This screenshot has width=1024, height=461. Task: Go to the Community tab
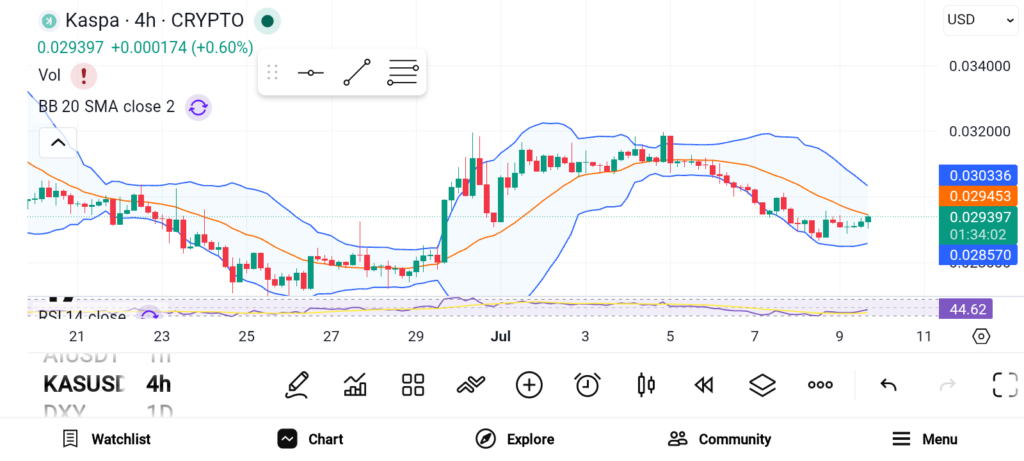pyautogui.click(x=720, y=439)
